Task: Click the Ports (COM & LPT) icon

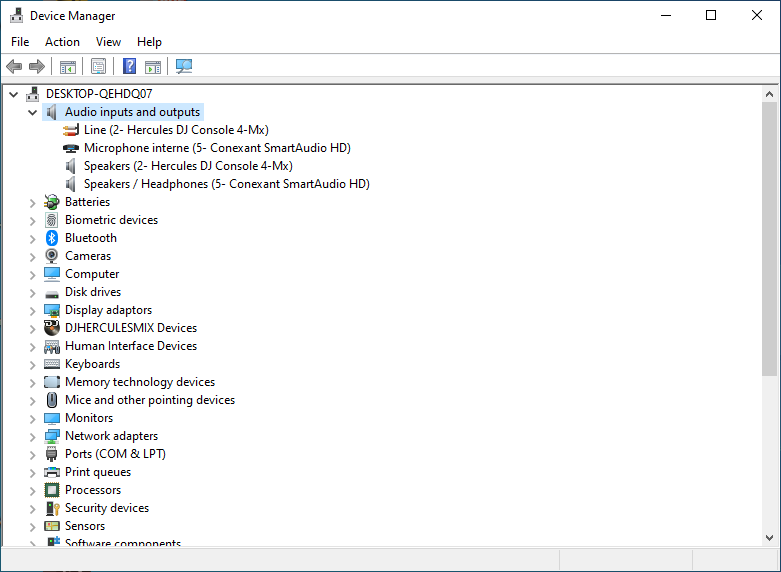Action: [x=52, y=454]
